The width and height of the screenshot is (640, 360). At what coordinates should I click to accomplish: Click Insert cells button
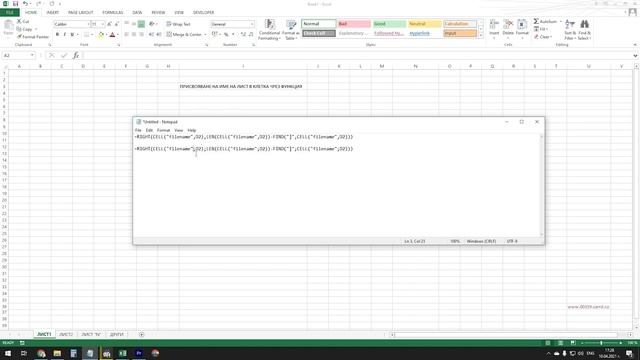click(x=494, y=28)
